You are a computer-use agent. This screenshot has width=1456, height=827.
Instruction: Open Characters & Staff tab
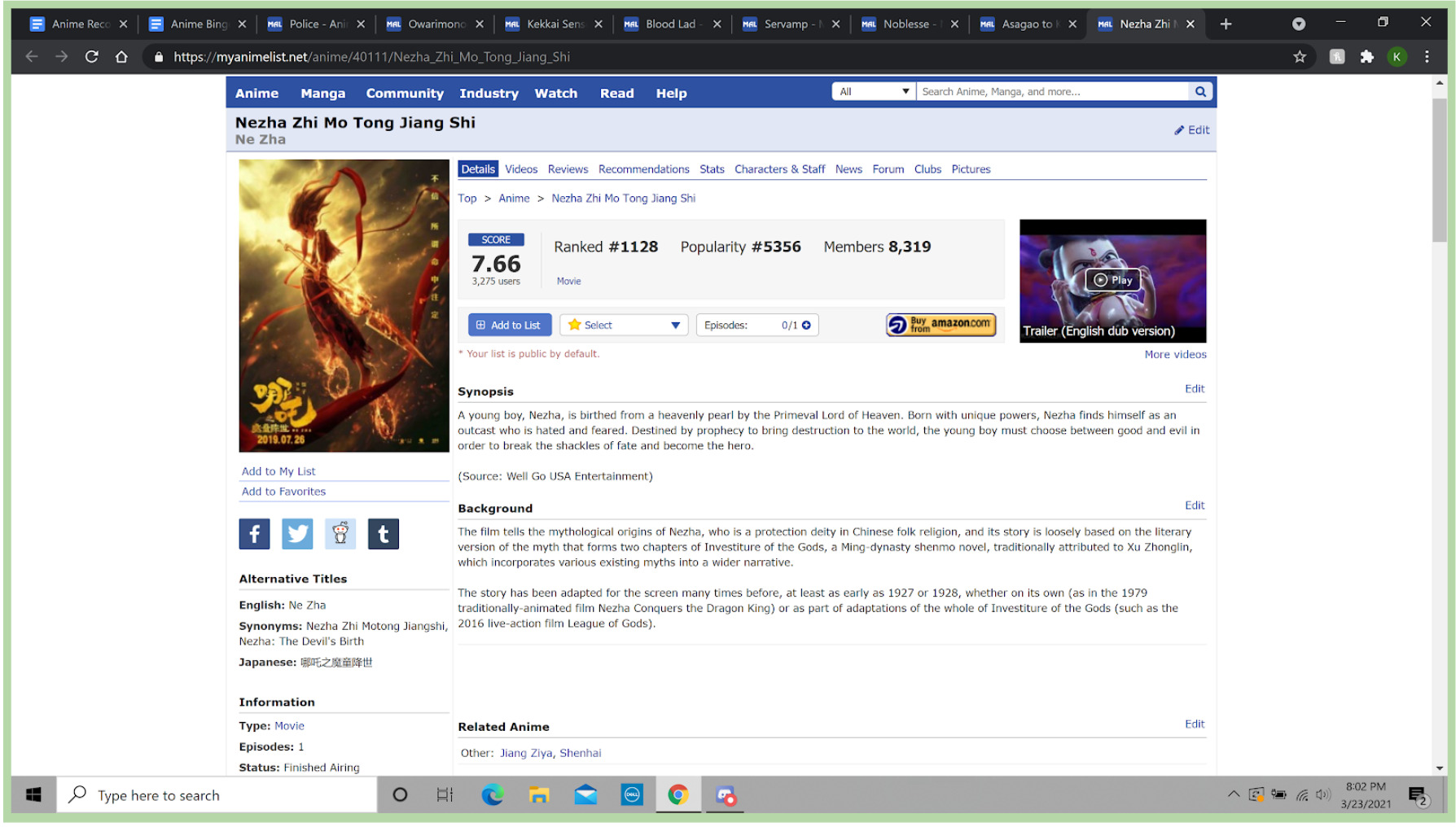coord(779,169)
